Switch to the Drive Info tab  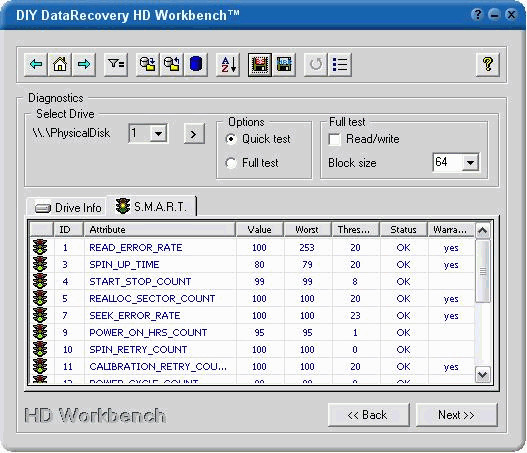(x=68, y=208)
